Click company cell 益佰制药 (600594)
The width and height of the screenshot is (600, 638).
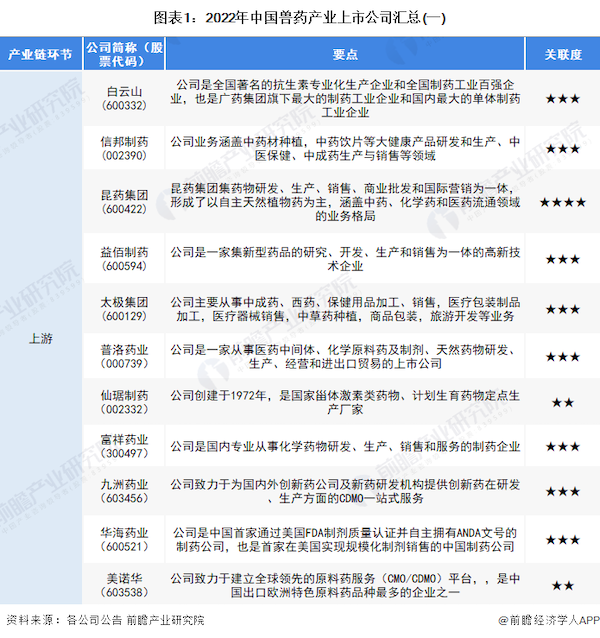pyautogui.click(x=124, y=259)
